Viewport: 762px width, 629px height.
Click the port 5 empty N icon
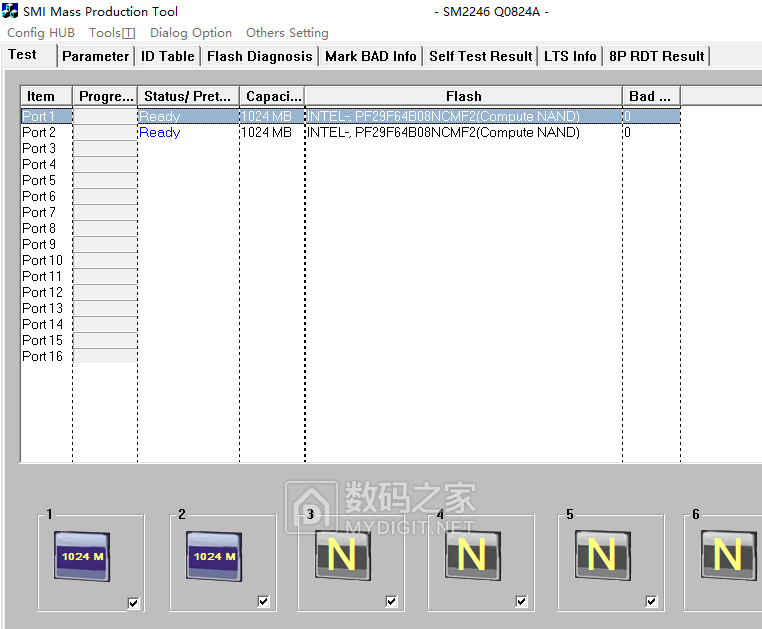coord(602,554)
